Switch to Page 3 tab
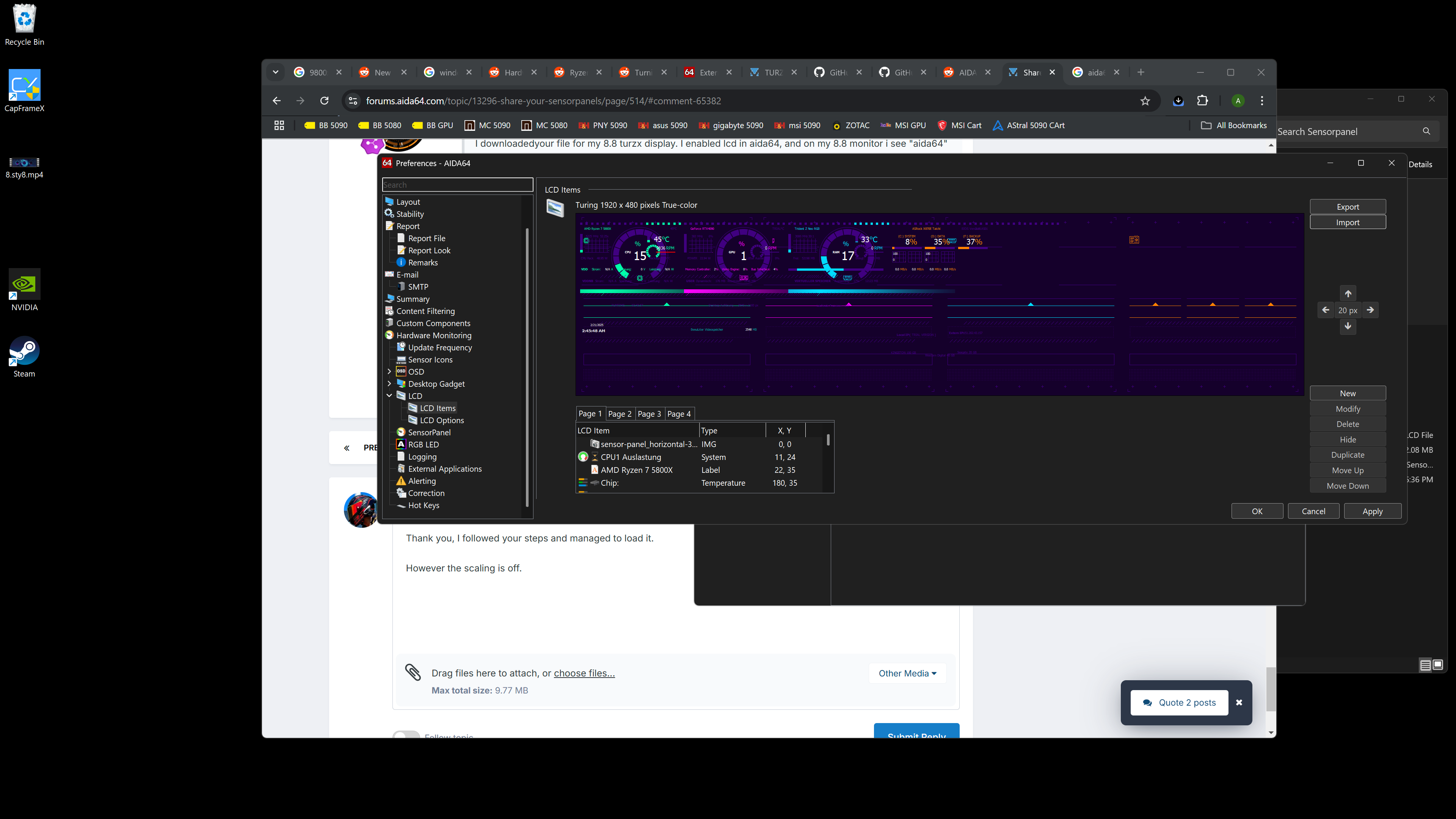 650,414
